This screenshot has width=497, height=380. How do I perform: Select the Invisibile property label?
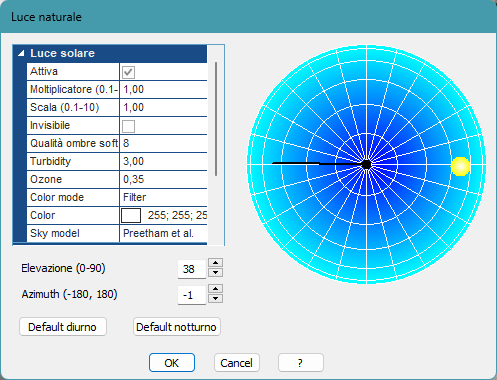(x=50, y=125)
